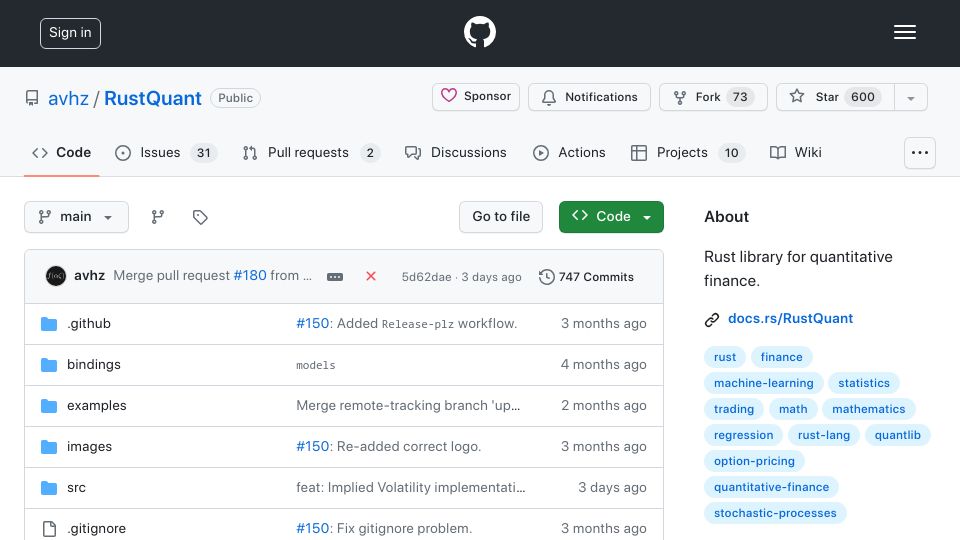Open the bindings folder
Image resolution: width=960 pixels, height=540 pixels.
pos(94,364)
